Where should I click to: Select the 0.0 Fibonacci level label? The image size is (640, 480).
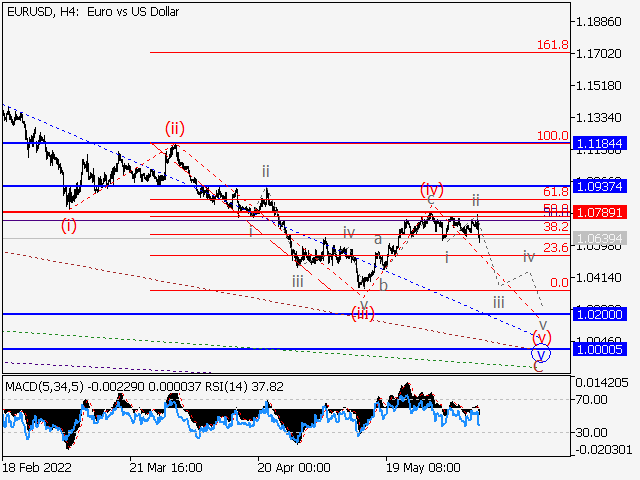click(x=559, y=282)
